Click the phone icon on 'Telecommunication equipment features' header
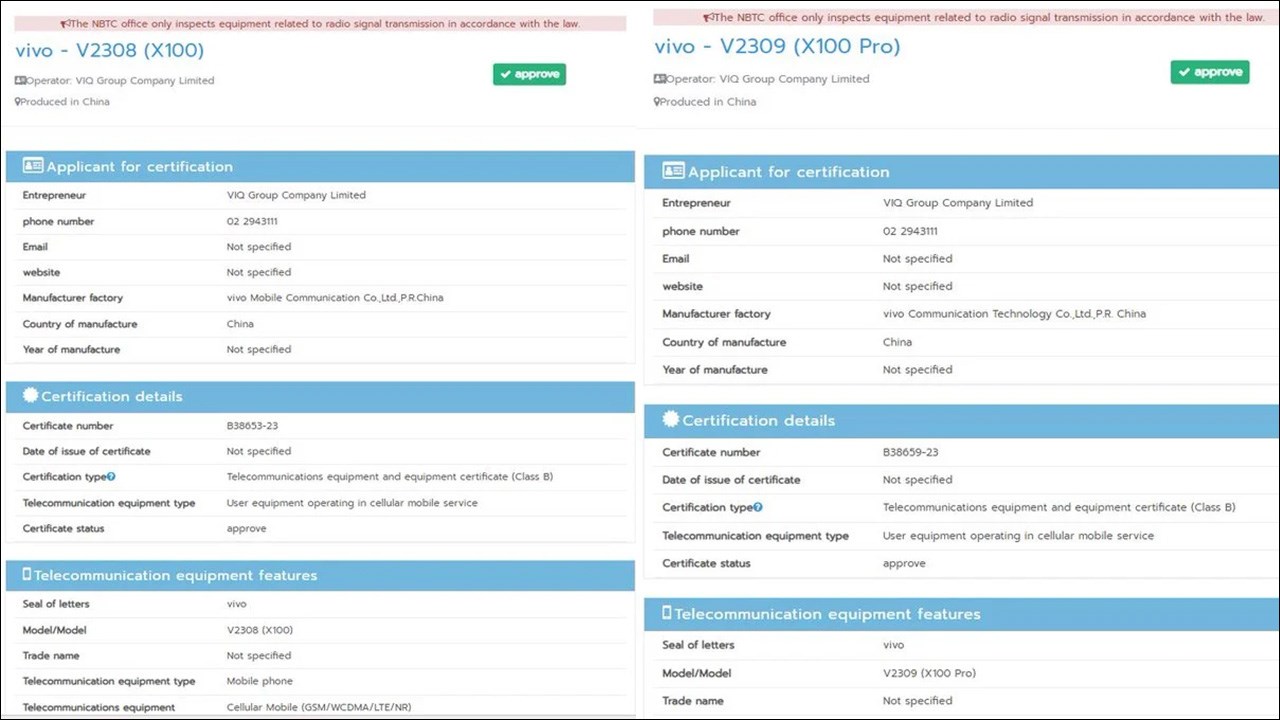This screenshot has height=720, width=1280. 28,575
